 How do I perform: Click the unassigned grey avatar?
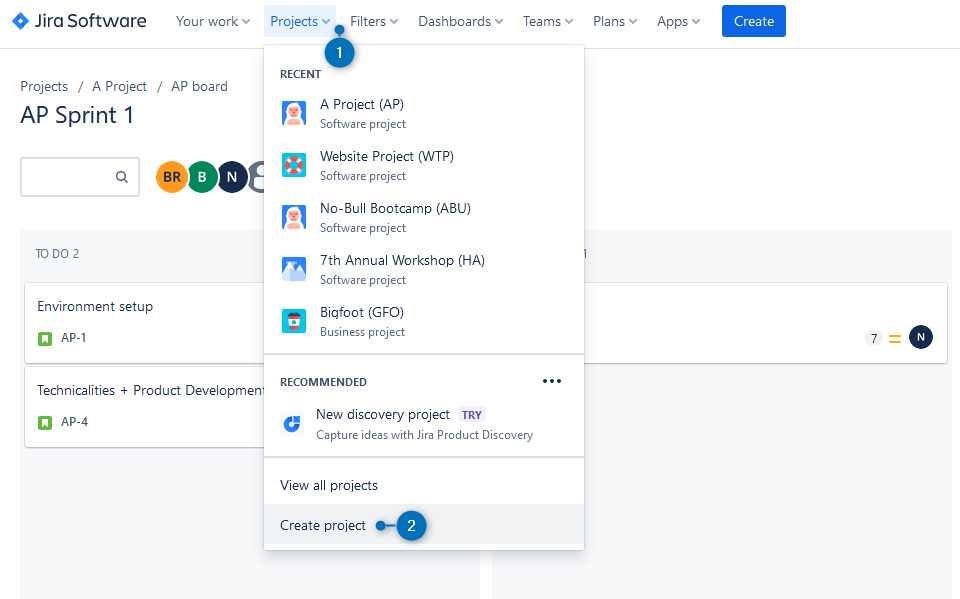coord(256,177)
